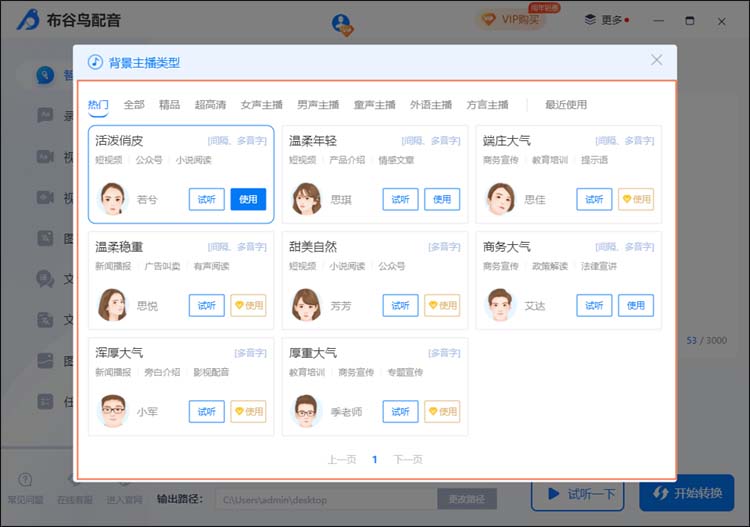The image size is (750, 527).
Task: Click the music note dialog icon
Action: click(x=95, y=62)
